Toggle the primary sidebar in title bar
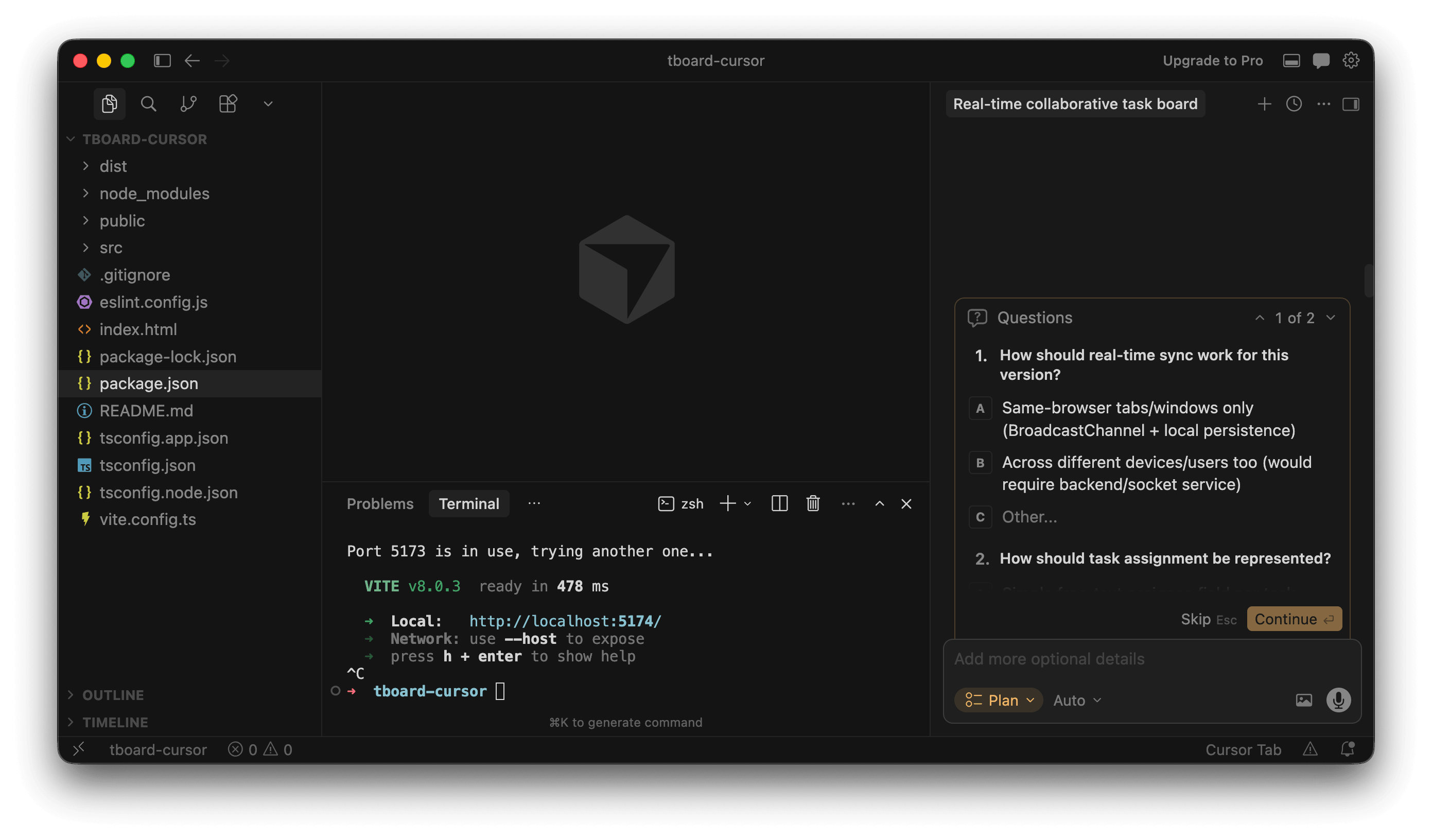Image resolution: width=1432 pixels, height=840 pixels. [x=162, y=60]
